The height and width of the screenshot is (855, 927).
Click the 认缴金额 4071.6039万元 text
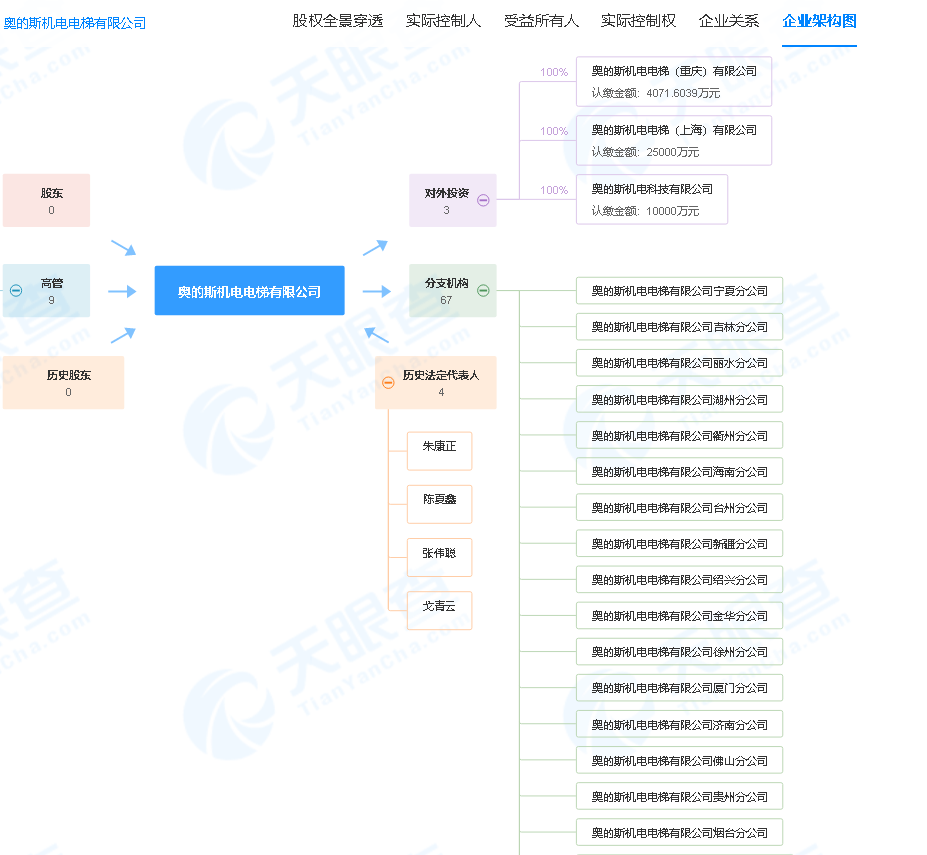[x=656, y=93]
